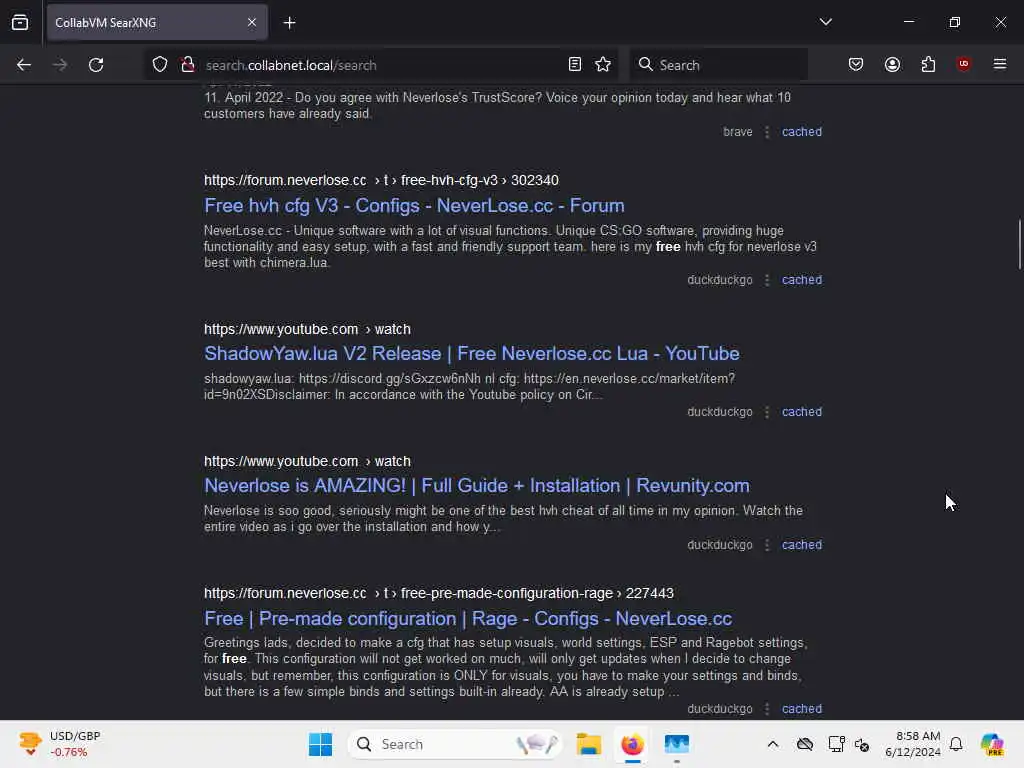Open Free Pre-made configuration Rage result
This screenshot has height=768, width=1024.
[468, 618]
